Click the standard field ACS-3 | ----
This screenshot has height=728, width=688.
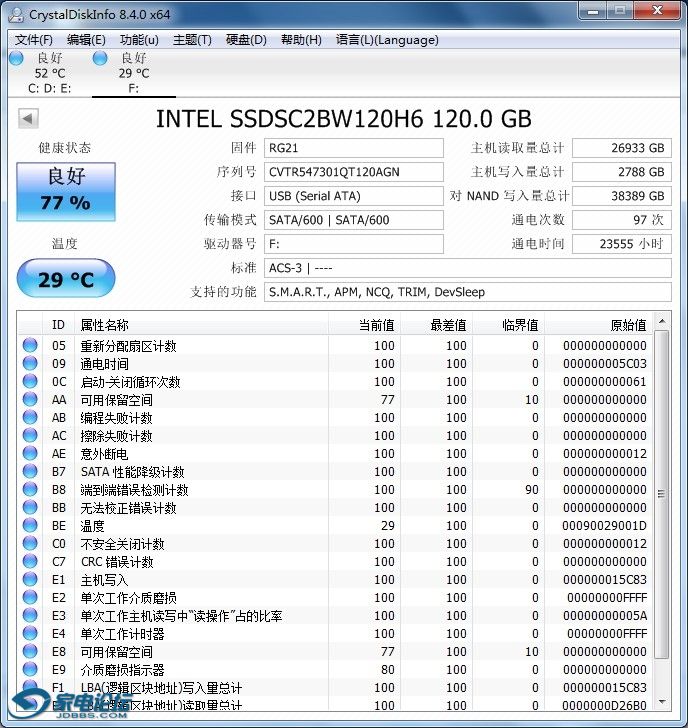pyautogui.click(x=467, y=268)
